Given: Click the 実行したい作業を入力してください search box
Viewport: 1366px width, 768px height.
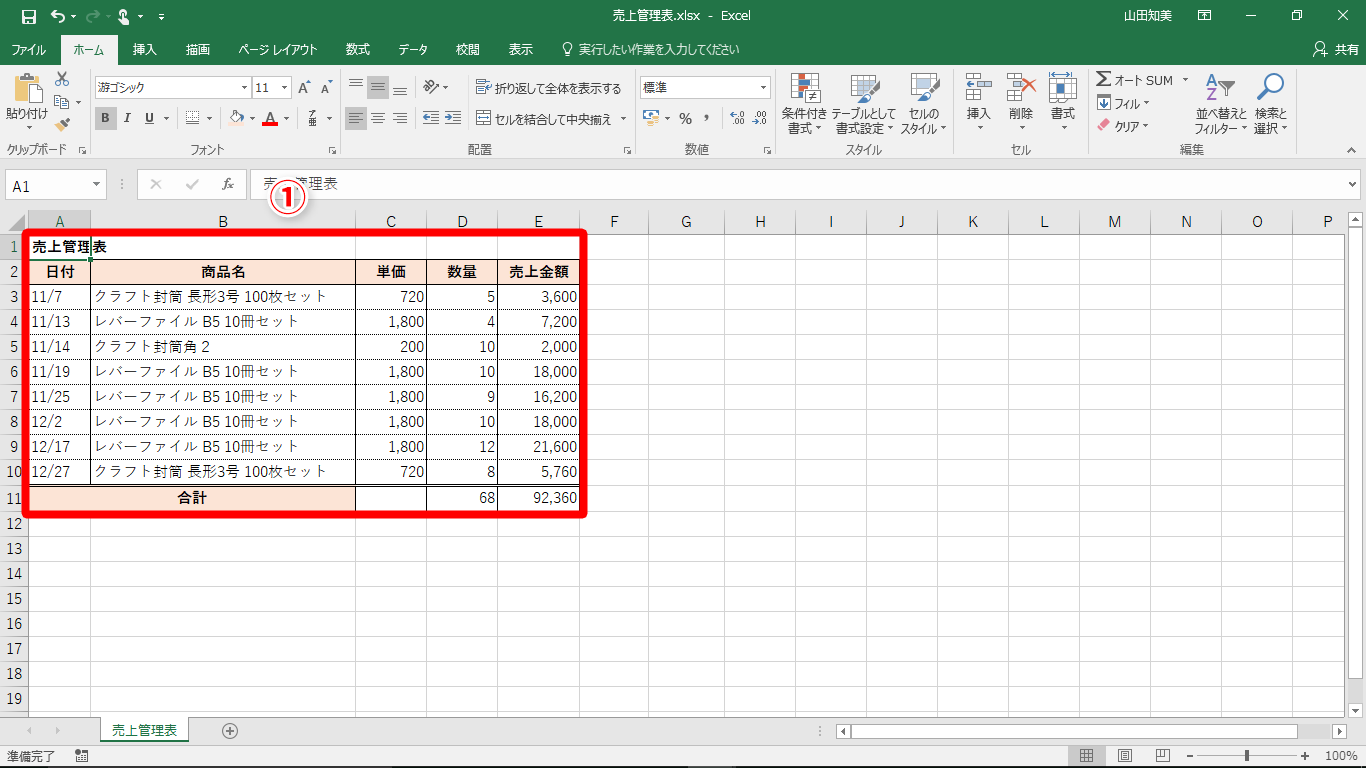Looking at the screenshot, I should pyautogui.click(x=651, y=49).
